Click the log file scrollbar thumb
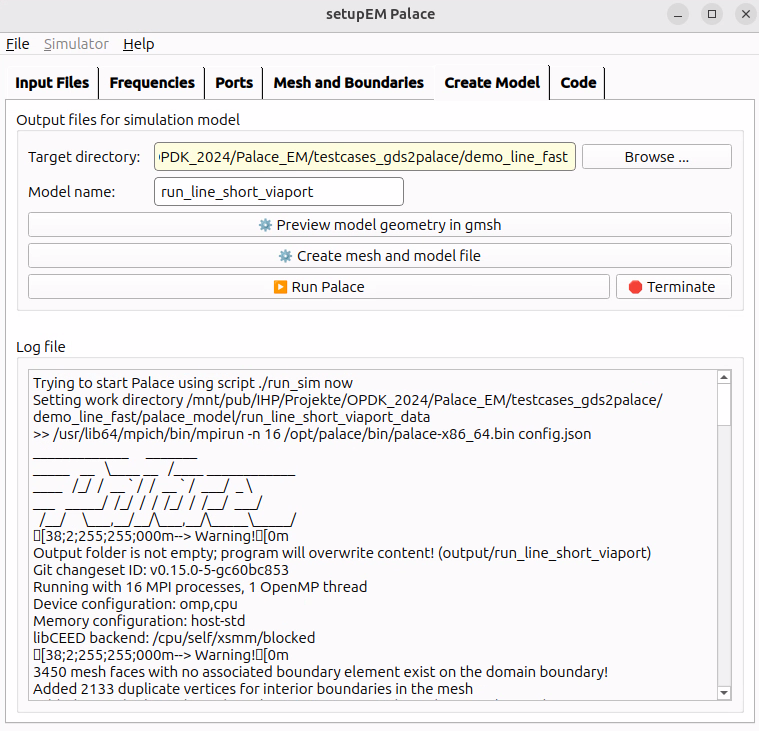This screenshot has height=731, width=759. pyautogui.click(x=724, y=405)
